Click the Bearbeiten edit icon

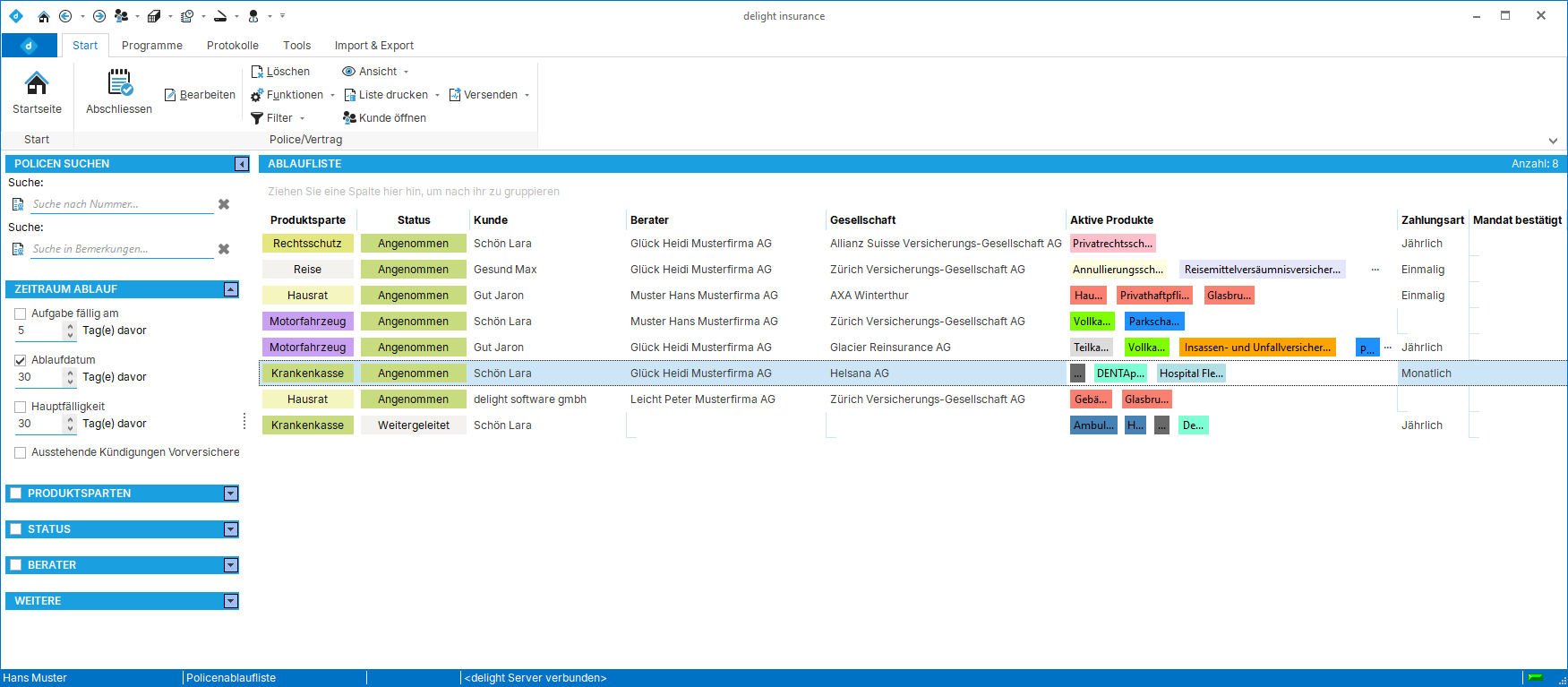(x=170, y=95)
